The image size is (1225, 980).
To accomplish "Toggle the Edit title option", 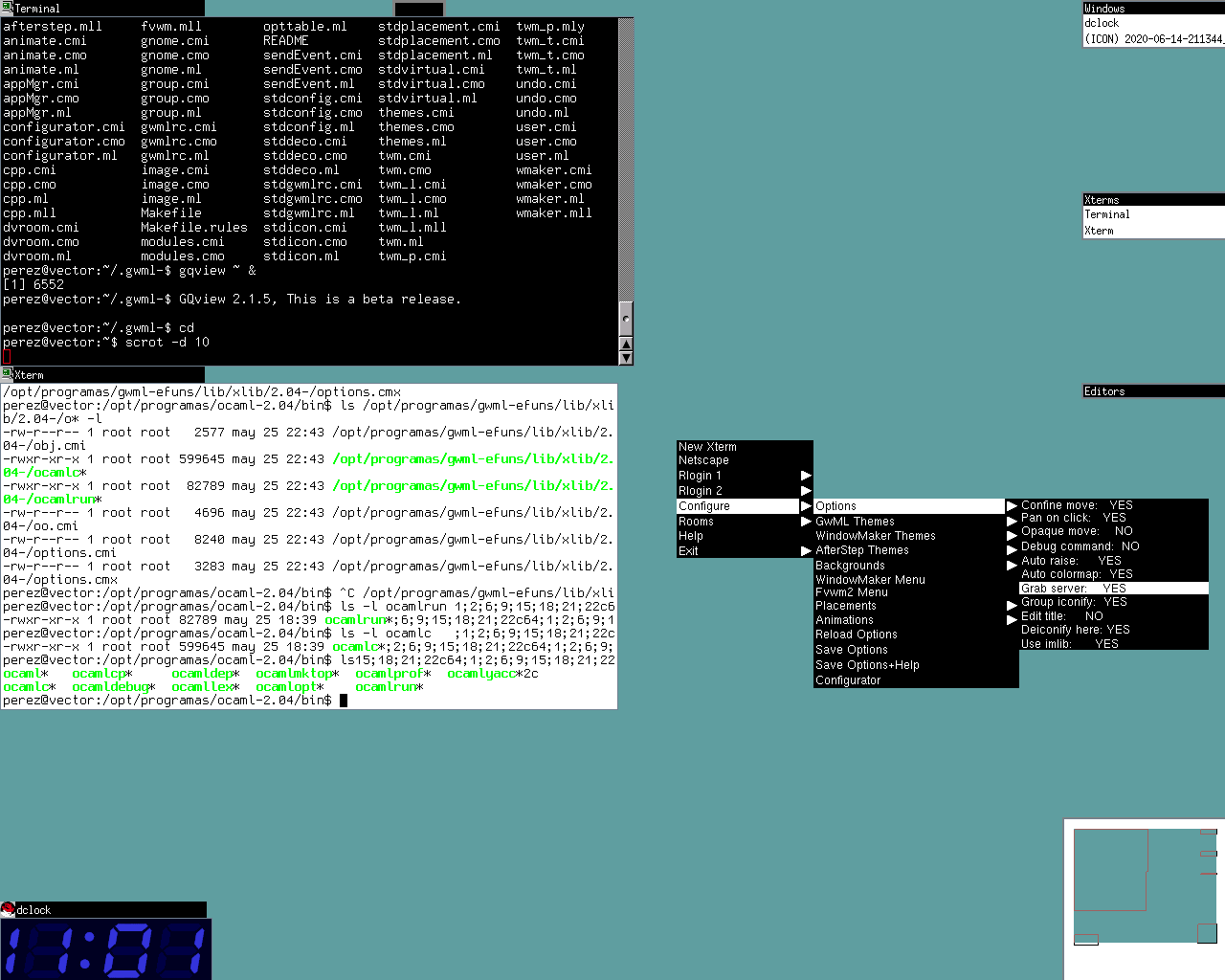I will [x=1061, y=616].
